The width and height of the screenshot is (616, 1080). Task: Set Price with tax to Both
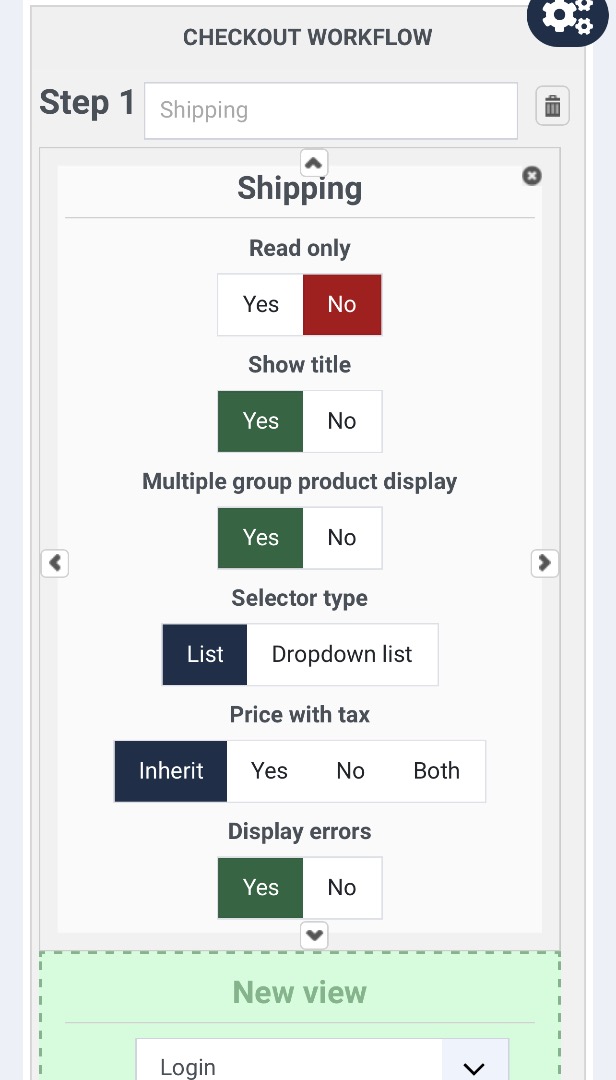tap(436, 771)
